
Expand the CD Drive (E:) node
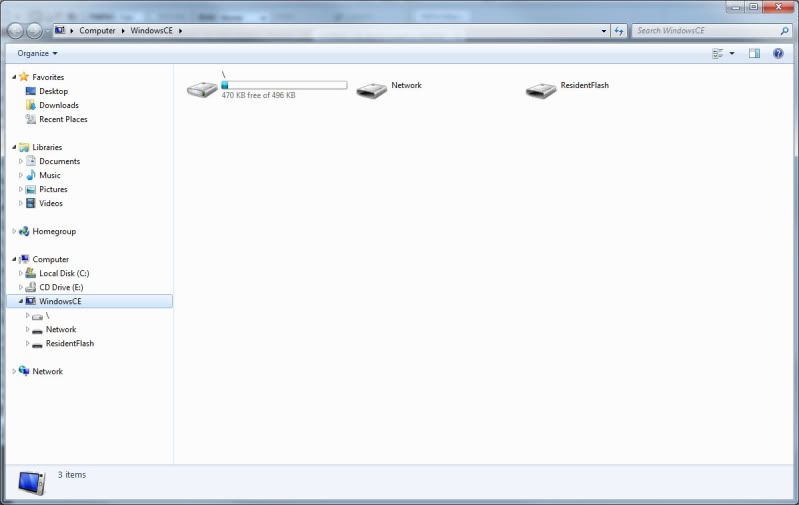click(21, 287)
